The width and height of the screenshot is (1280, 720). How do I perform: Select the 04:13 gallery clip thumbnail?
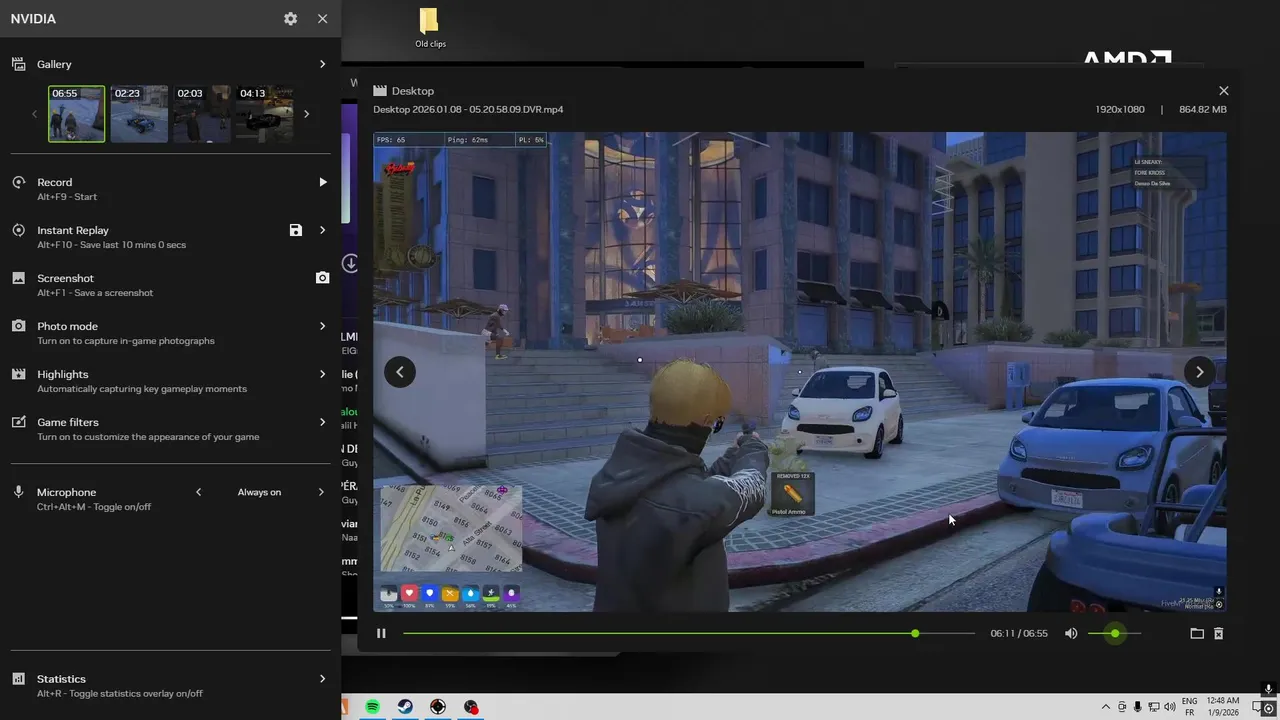click(264, 113)
